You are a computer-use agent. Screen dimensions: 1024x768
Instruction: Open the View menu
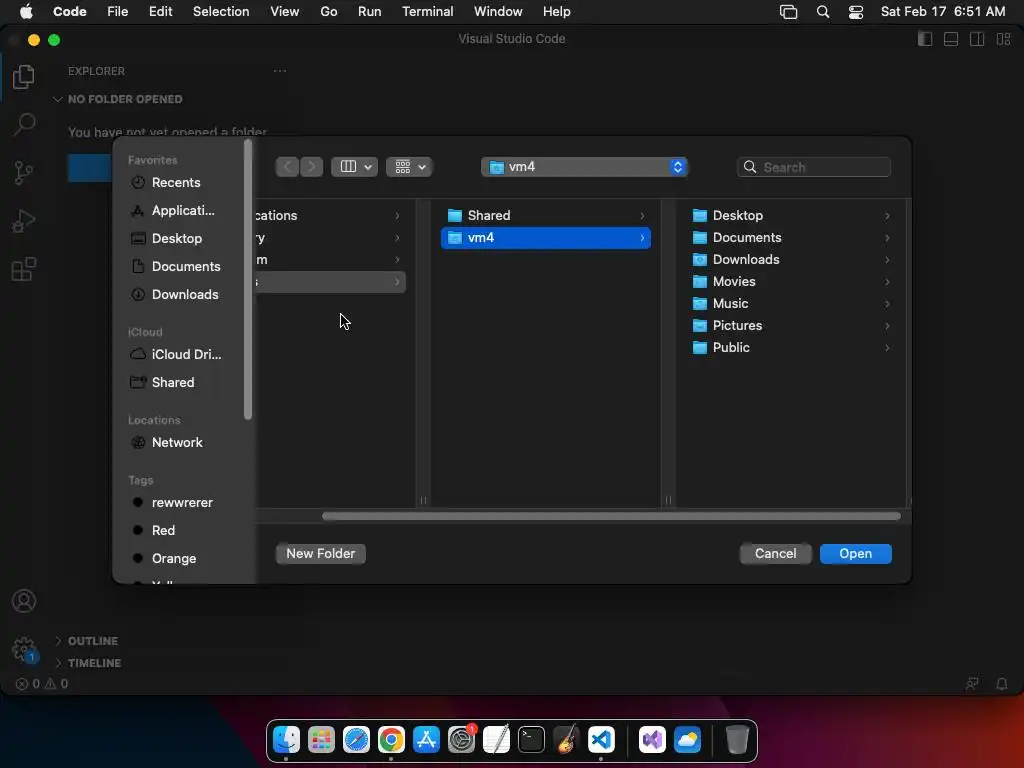pyautogui.click(x=285, y=12)
